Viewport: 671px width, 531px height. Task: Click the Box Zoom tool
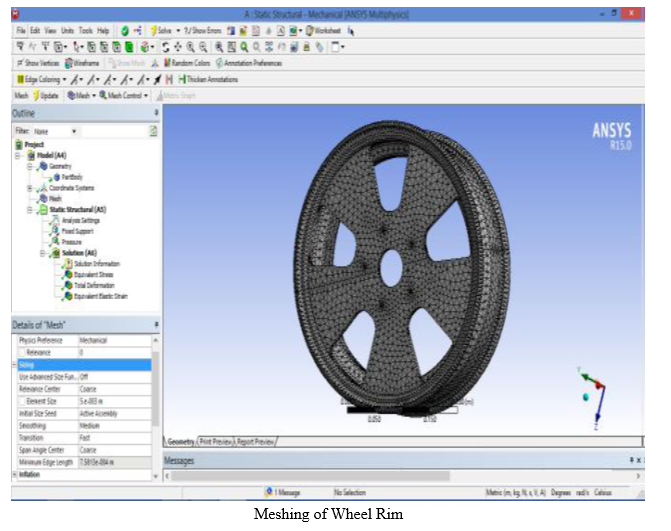pos(232,47)
